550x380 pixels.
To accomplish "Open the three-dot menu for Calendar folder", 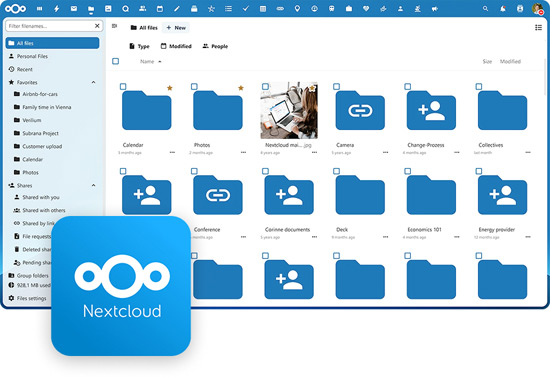I will pyautogui.click(x=172, y=152).
